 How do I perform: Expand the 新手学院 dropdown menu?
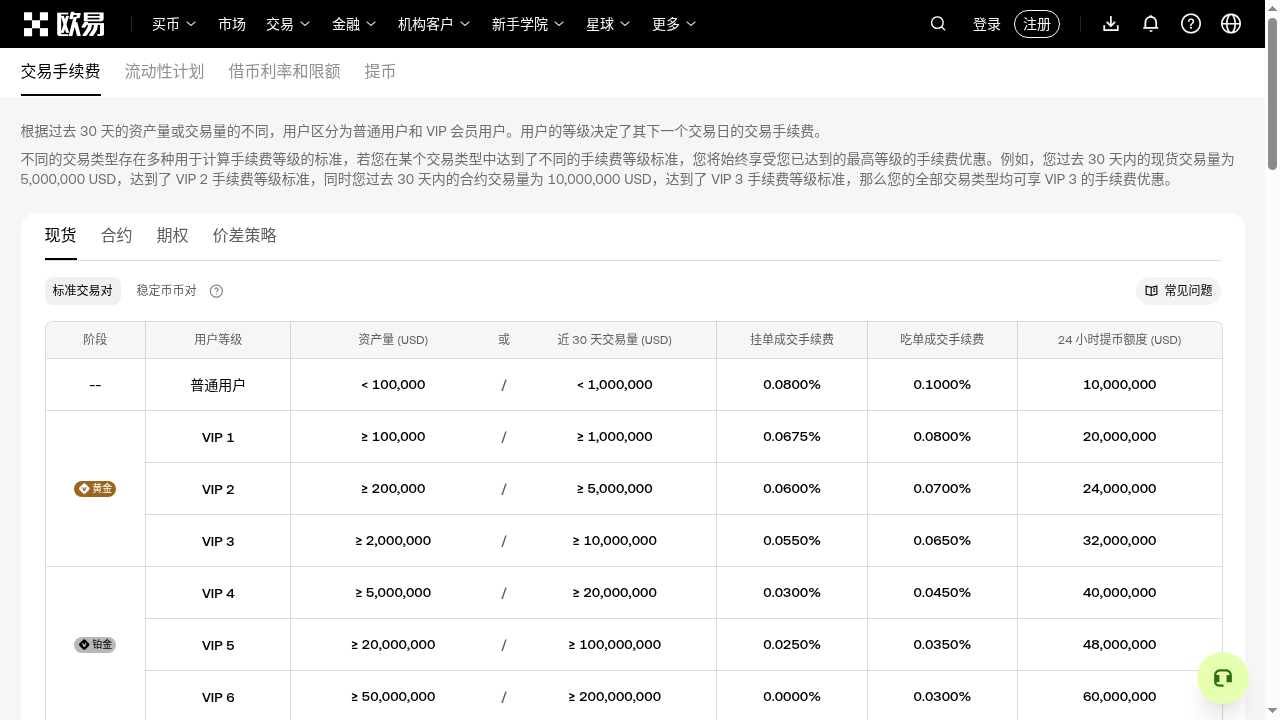[528, 24]
